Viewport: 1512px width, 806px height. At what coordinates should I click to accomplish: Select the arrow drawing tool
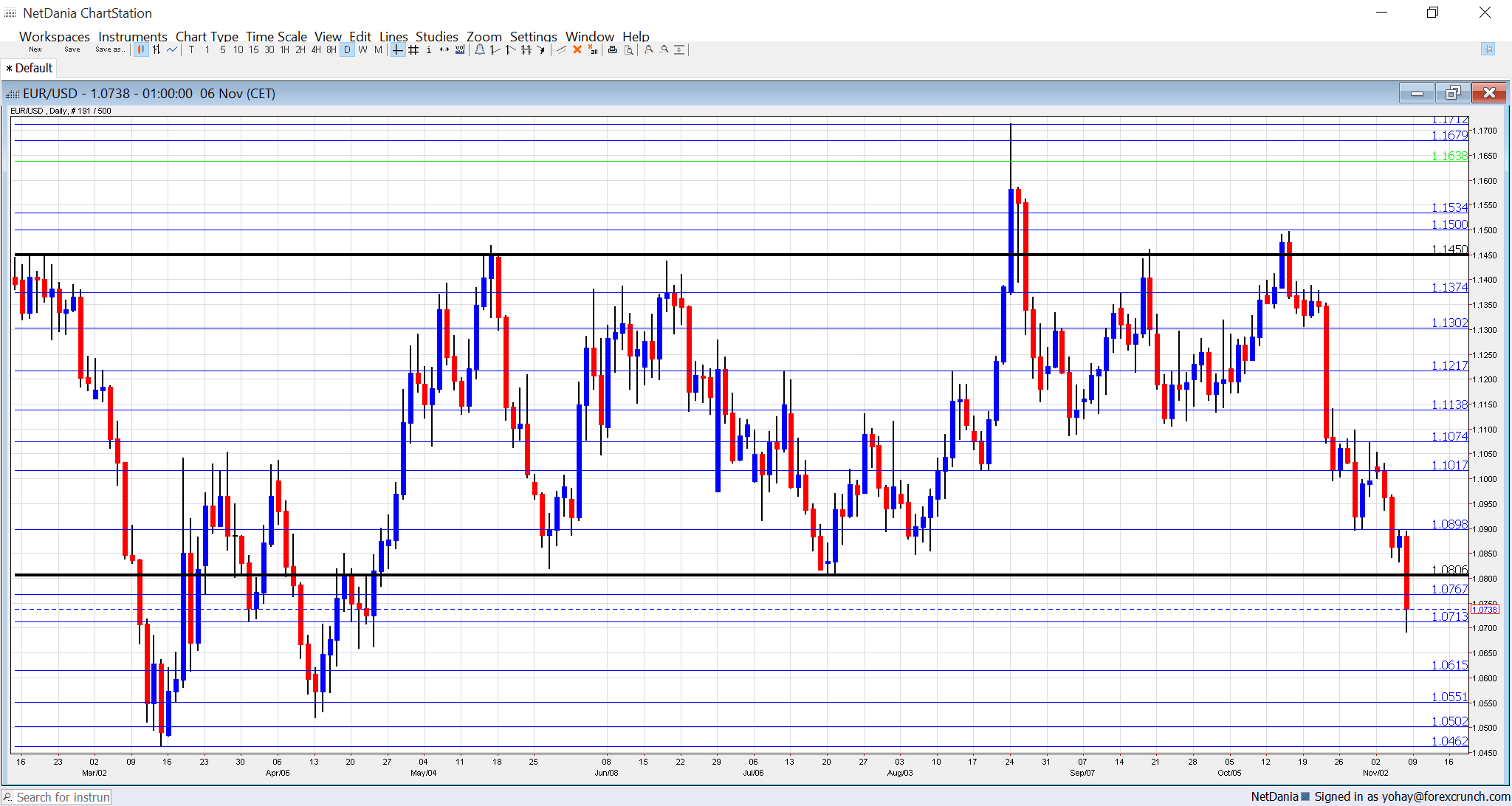541,49
